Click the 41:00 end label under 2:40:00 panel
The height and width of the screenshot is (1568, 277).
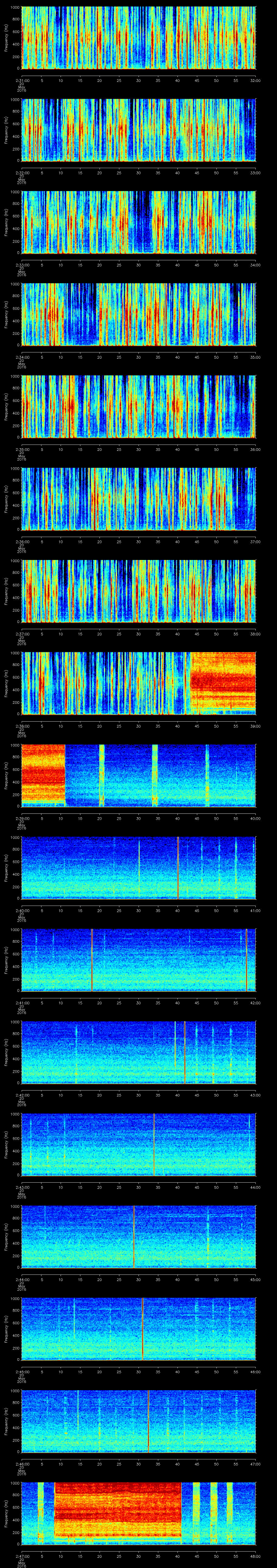[255, 910]
